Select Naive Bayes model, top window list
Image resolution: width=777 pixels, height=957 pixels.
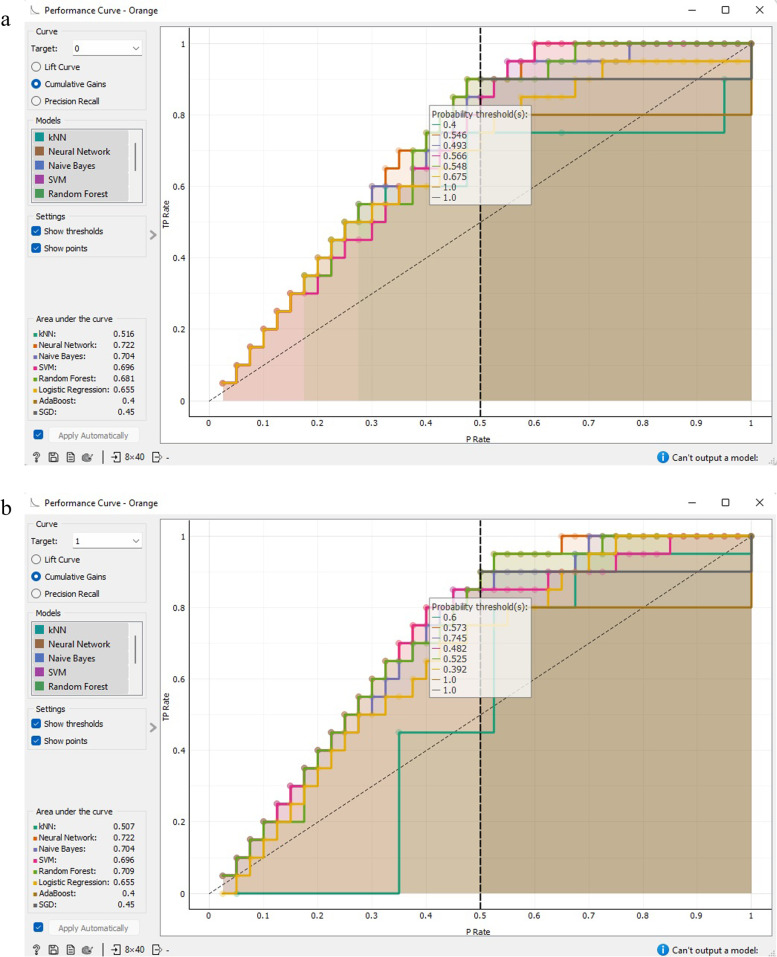coord(80,165)
